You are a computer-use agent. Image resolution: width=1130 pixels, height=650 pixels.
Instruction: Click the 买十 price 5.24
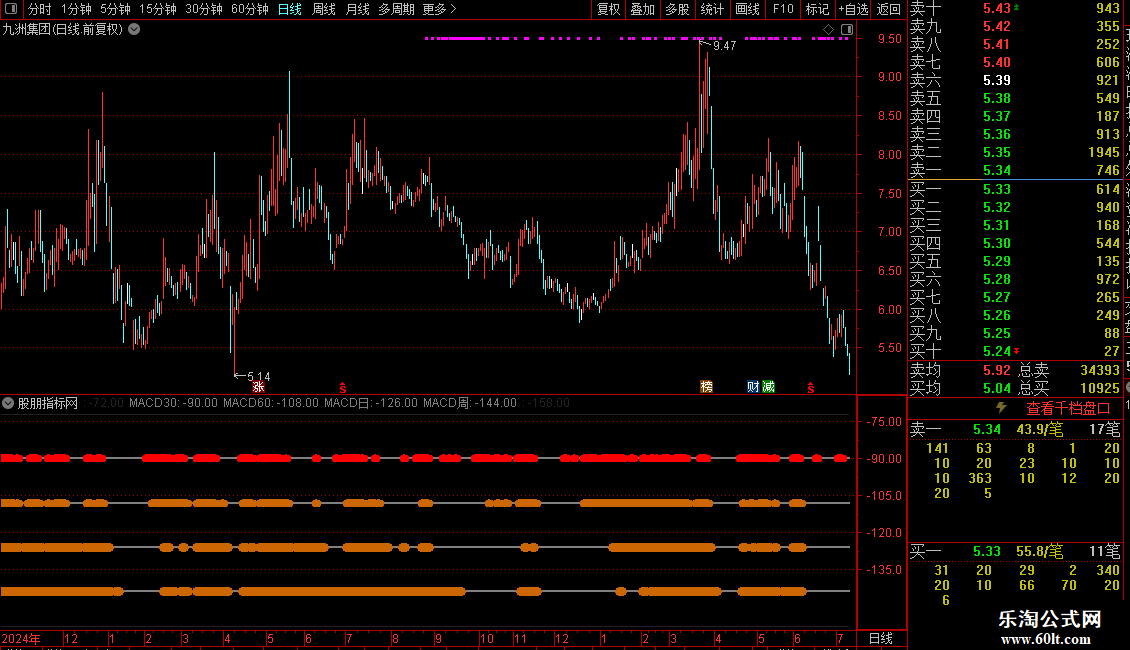click(997, 351)
